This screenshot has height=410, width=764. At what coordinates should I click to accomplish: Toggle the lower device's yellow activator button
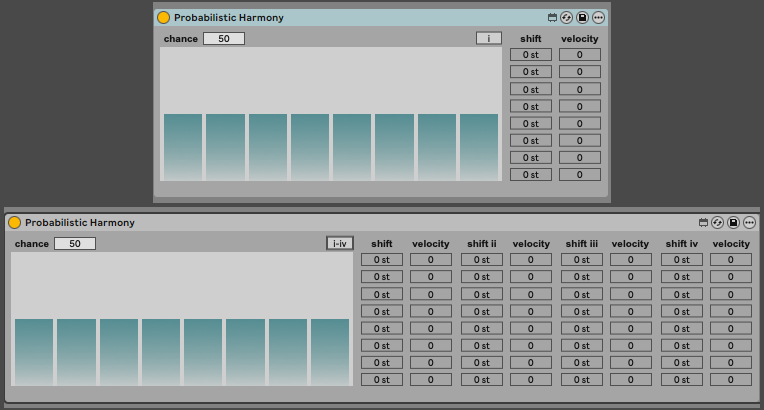pyautogui.click(x=14, y=223)
